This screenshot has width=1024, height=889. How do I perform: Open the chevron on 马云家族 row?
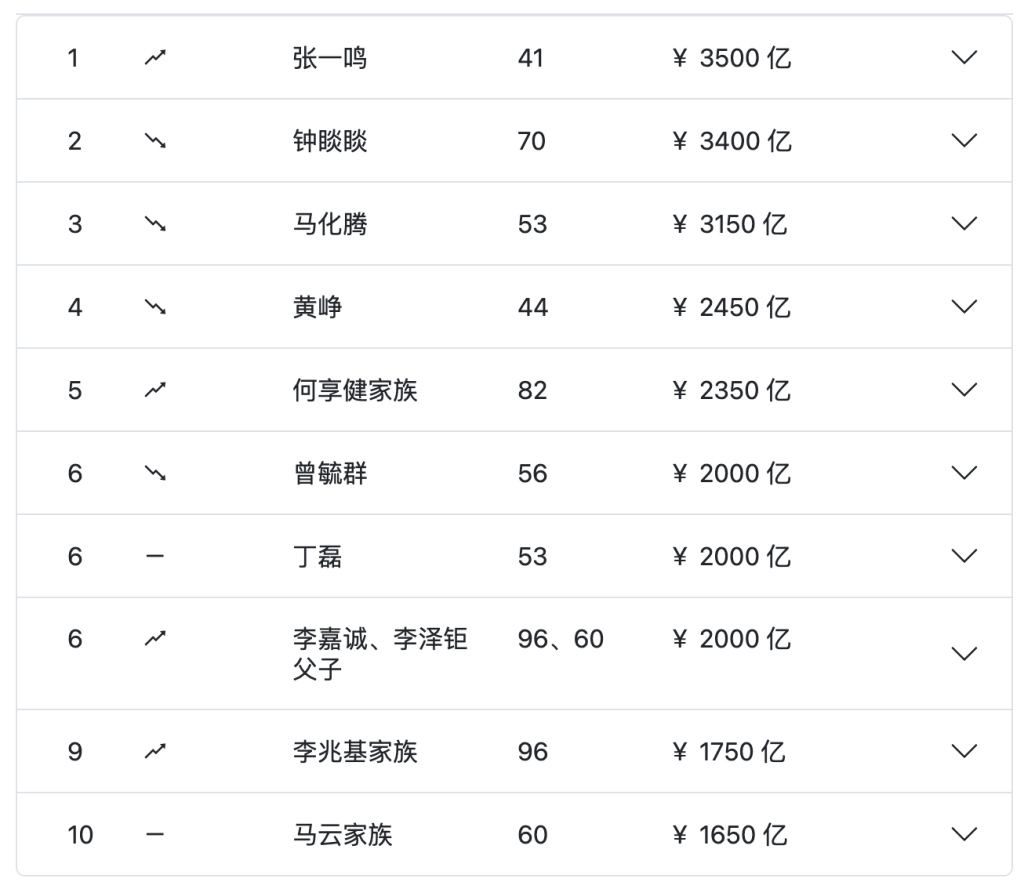coord(964,834)
